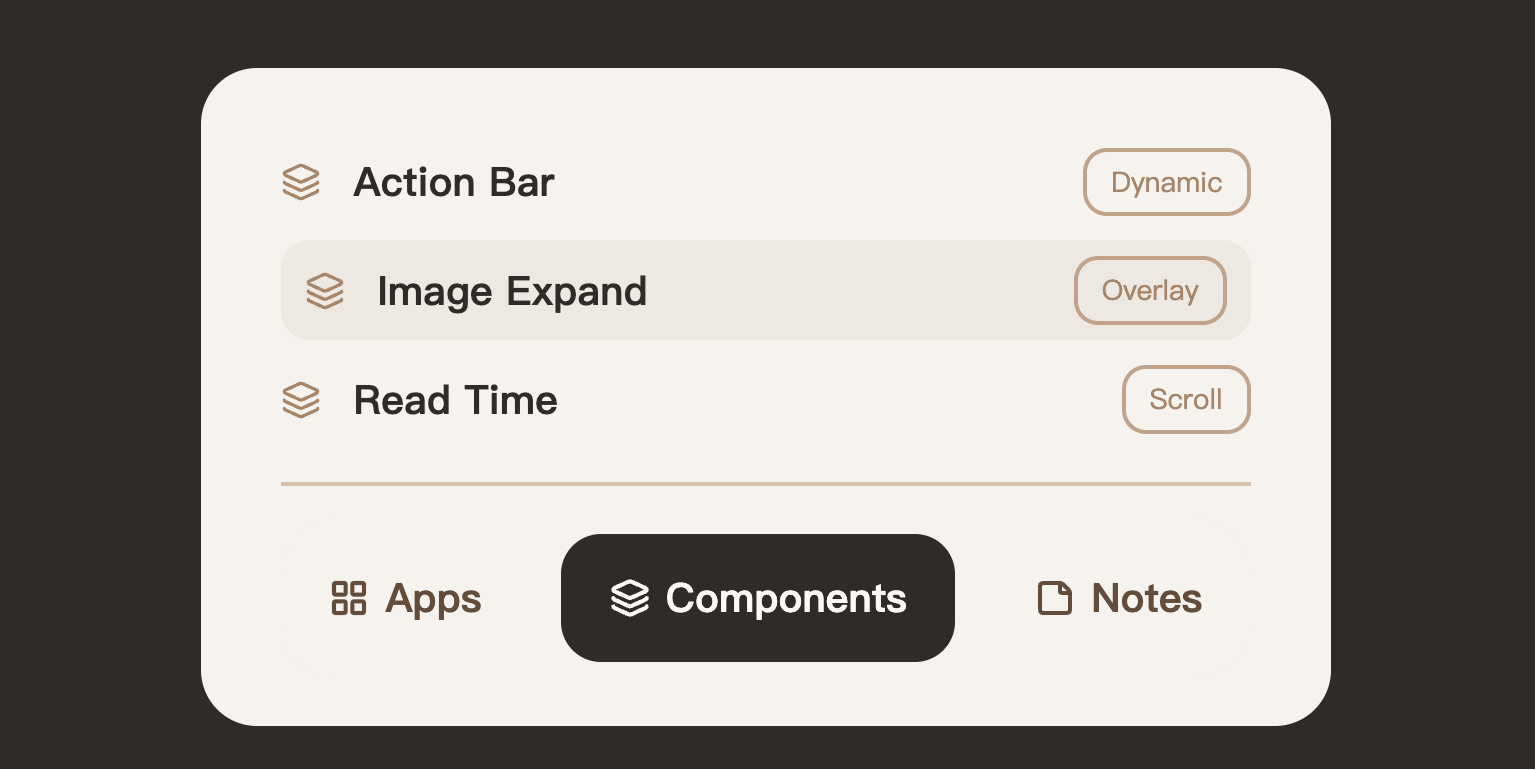The image size is (1536, 770).
Task: Switch to the Apps tab label
Action: pos(433,598)
